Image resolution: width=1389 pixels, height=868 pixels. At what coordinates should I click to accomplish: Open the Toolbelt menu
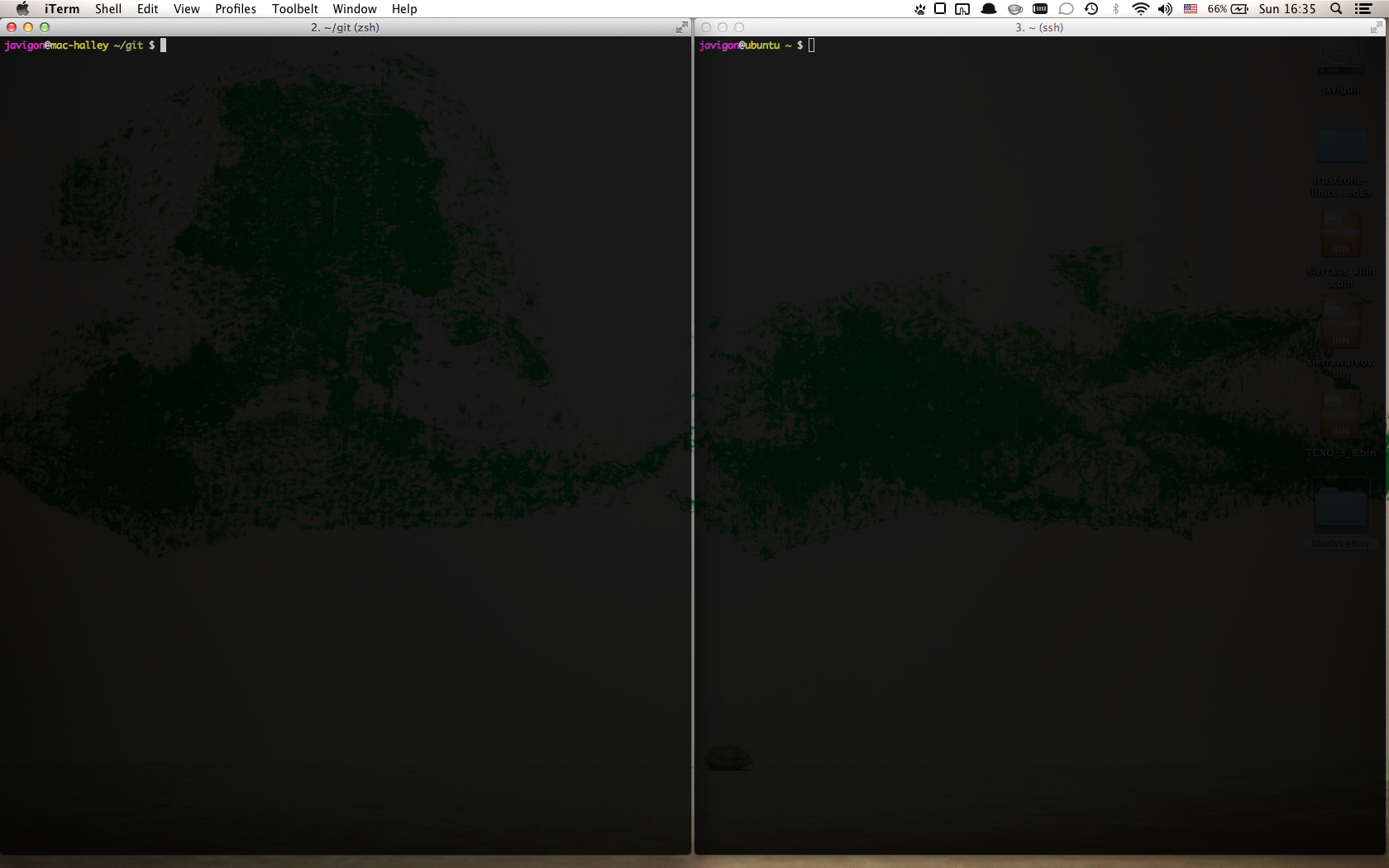[294, 9]
